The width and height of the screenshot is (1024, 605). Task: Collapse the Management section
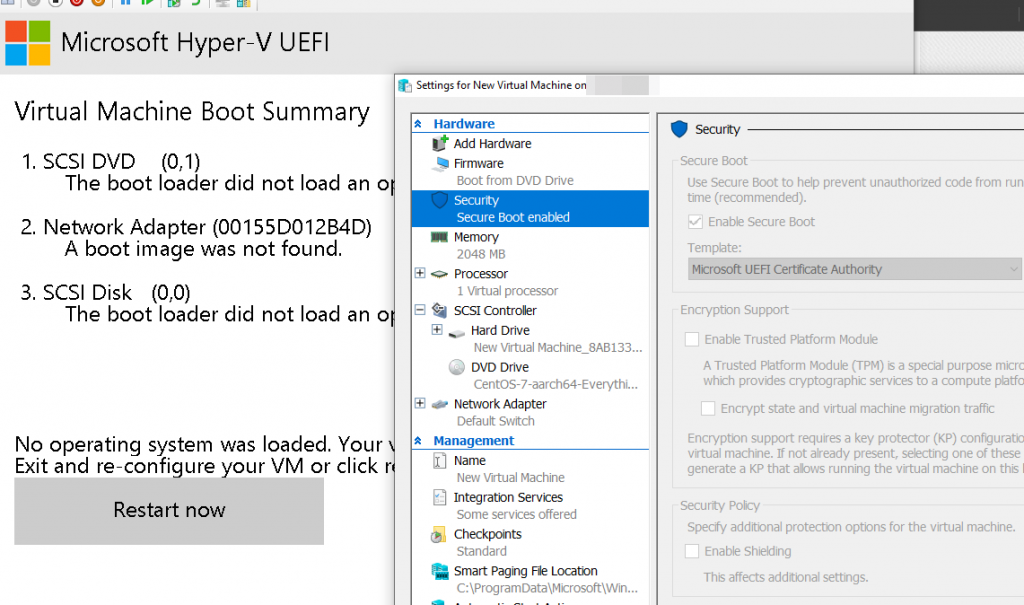point(418,441)
